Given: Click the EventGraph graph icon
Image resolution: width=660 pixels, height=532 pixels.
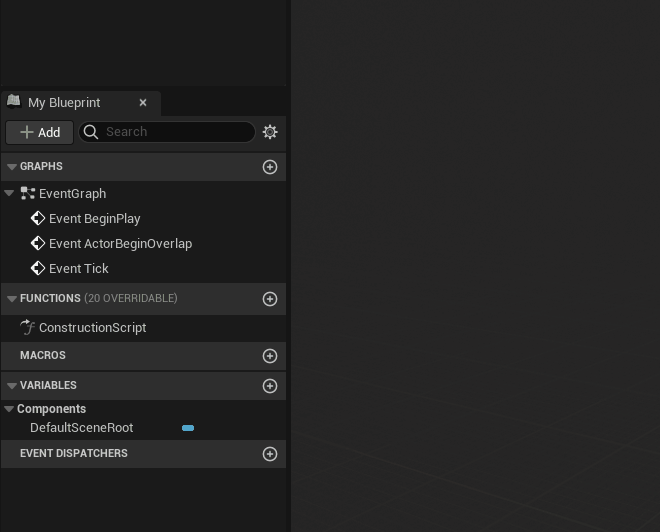Looking at the screenshot, I should [x=28, y=194].
